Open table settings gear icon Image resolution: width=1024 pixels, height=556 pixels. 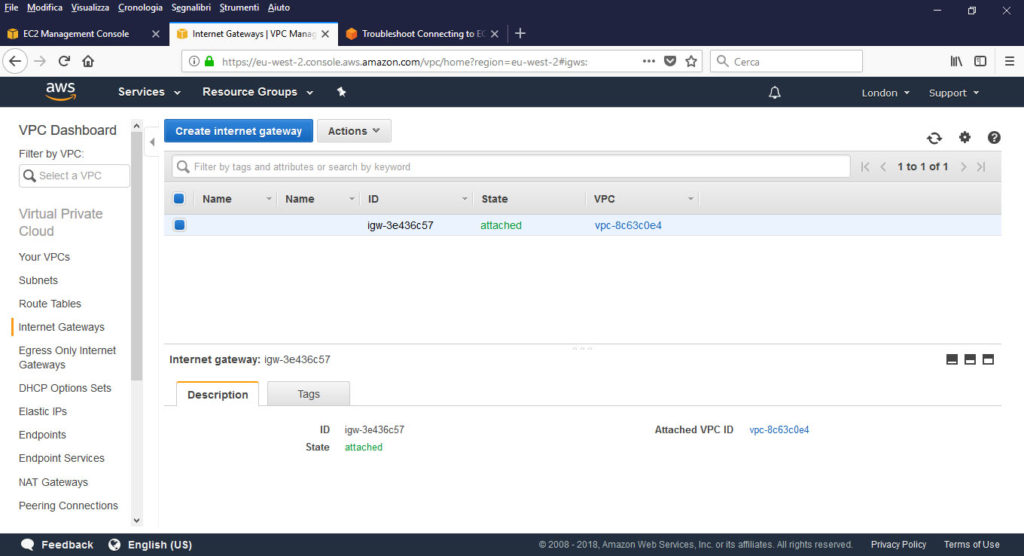(x=965, y=137)
